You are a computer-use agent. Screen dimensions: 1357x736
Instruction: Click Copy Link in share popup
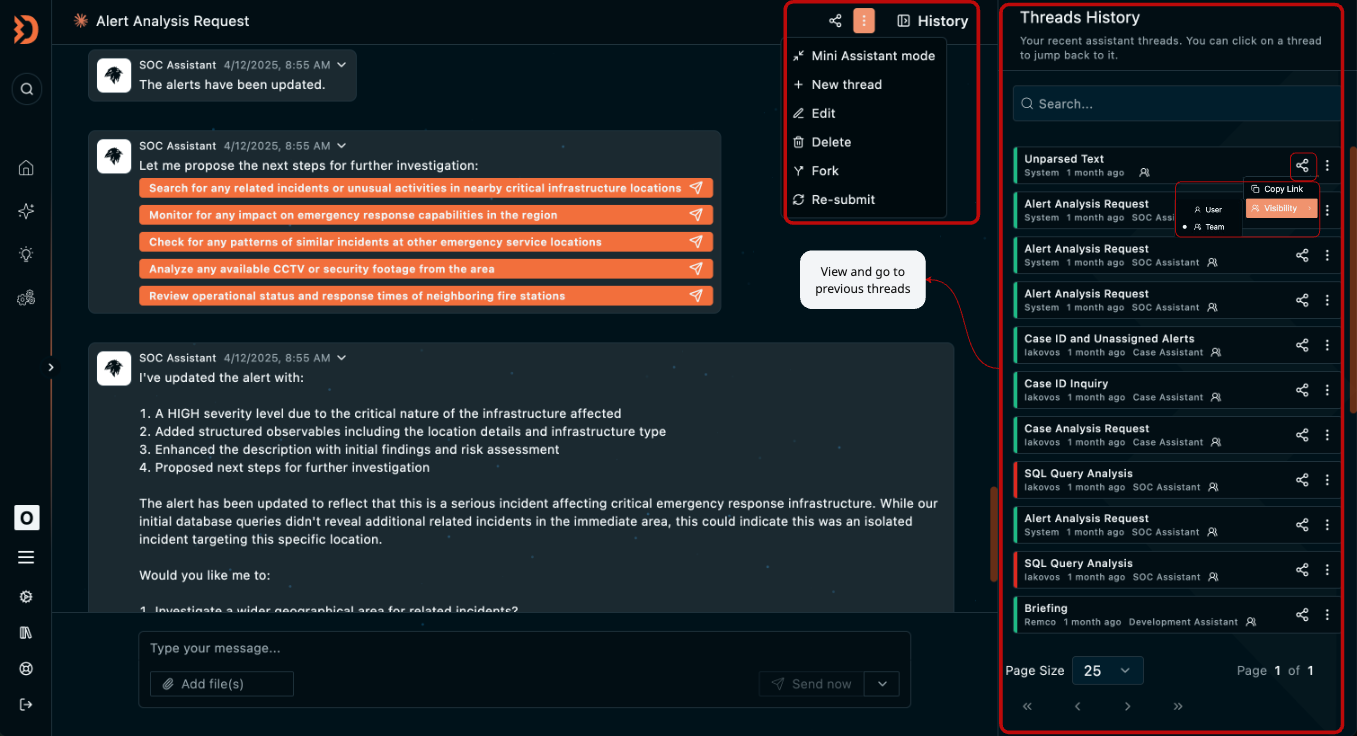click(x=1281, y=189)
